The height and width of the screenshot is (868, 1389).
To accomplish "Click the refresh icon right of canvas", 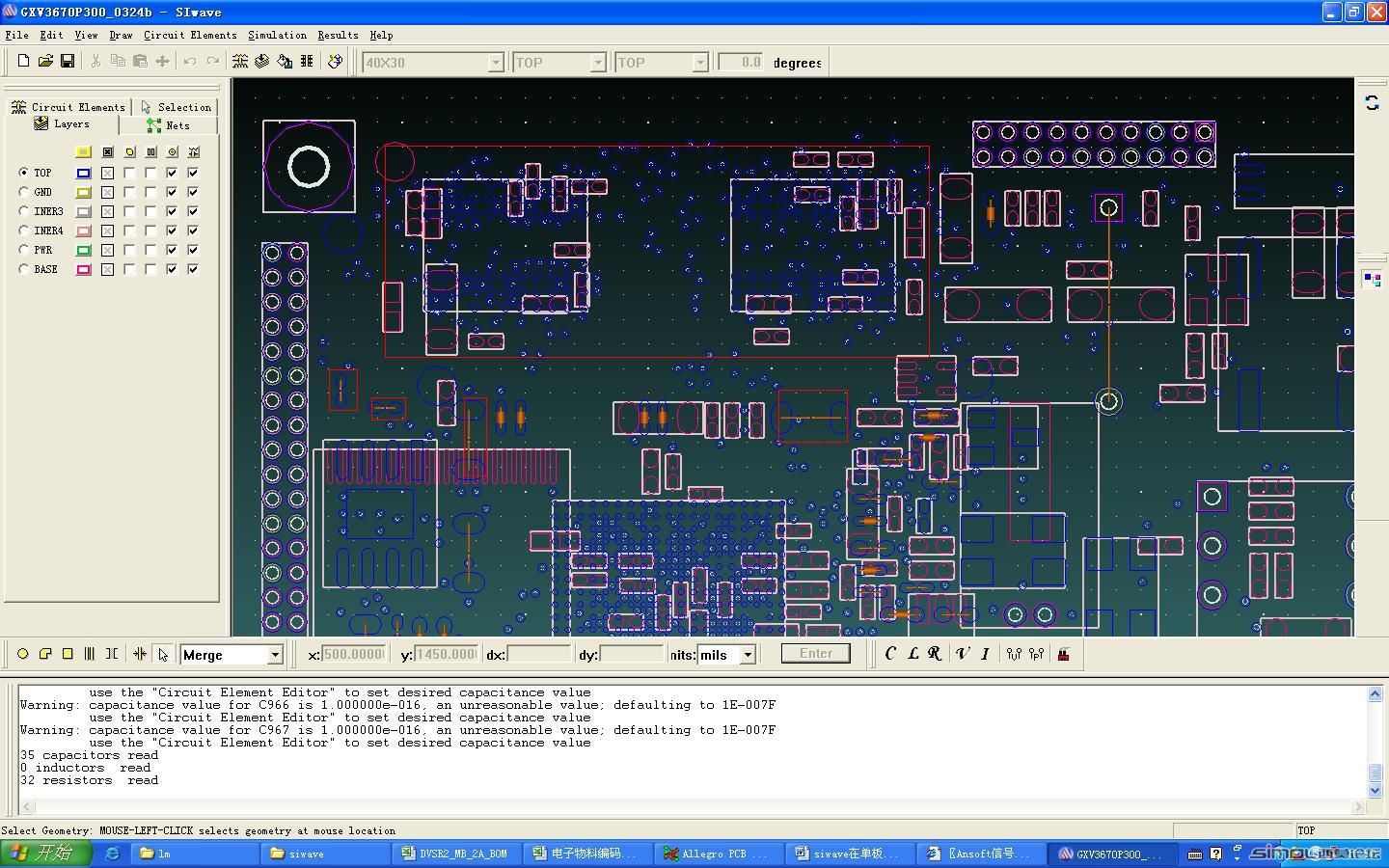I will click(x=1372, y=101).
